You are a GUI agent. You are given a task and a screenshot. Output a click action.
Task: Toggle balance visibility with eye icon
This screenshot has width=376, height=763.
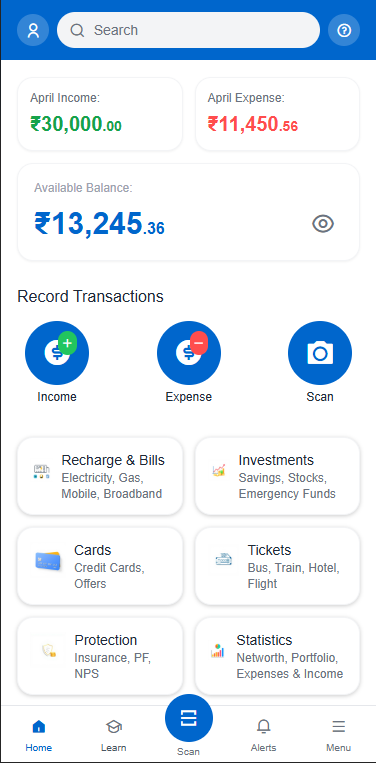(323, 224)
